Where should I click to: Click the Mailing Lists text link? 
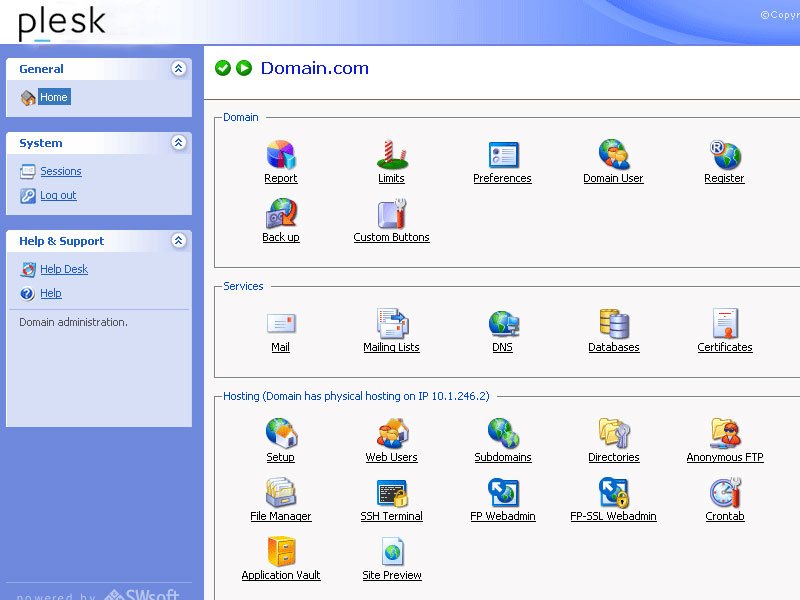click(391, 347)
